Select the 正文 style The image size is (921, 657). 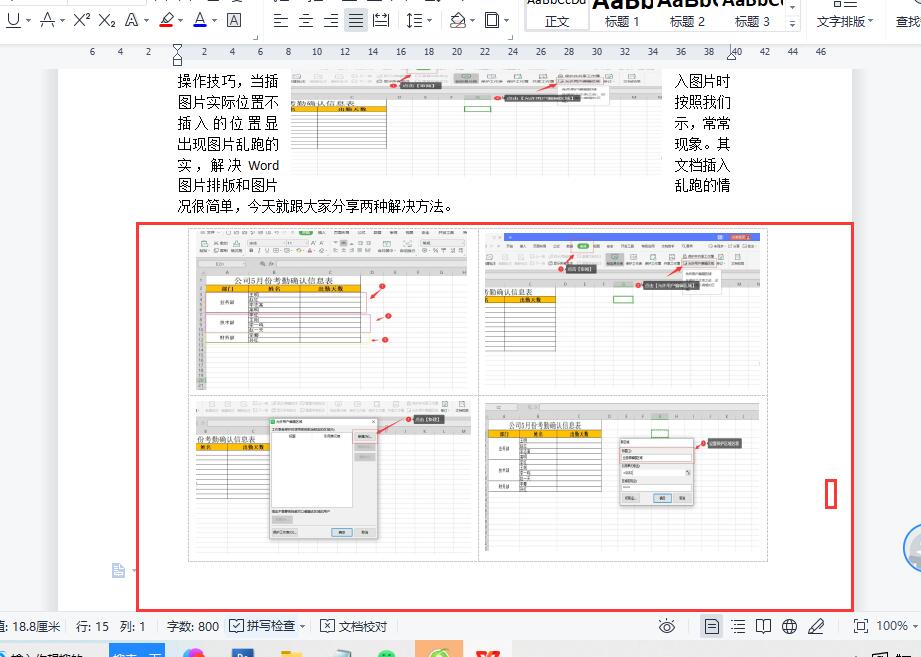(x=557, y=15)
